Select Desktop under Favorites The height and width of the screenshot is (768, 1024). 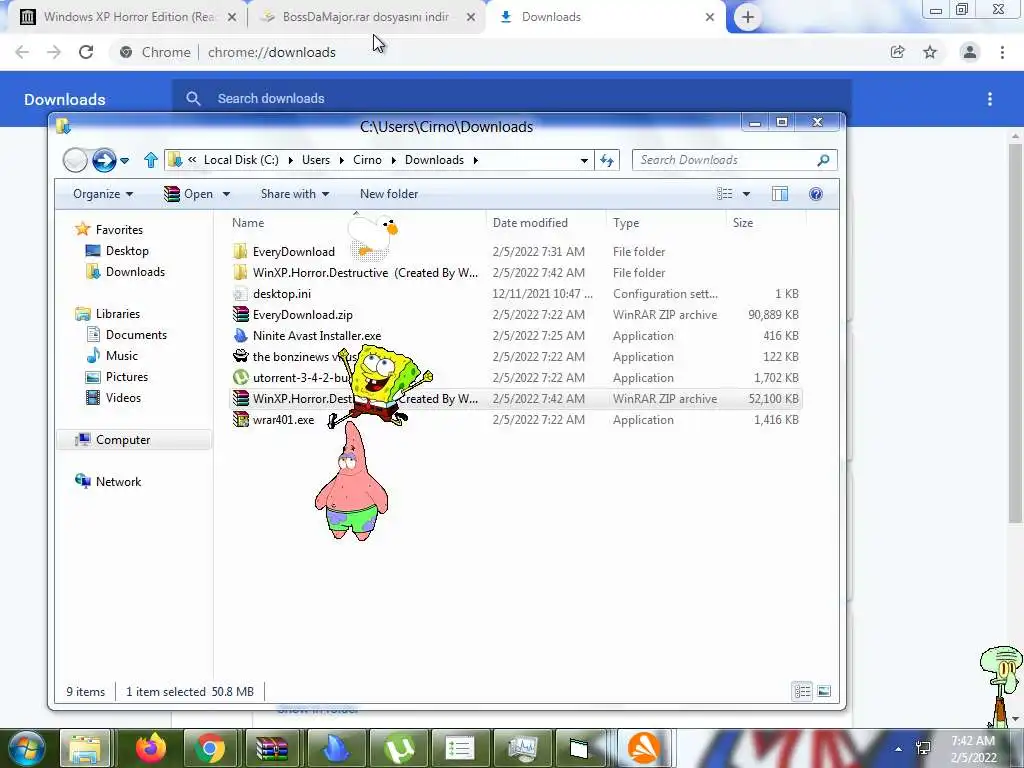127,251
